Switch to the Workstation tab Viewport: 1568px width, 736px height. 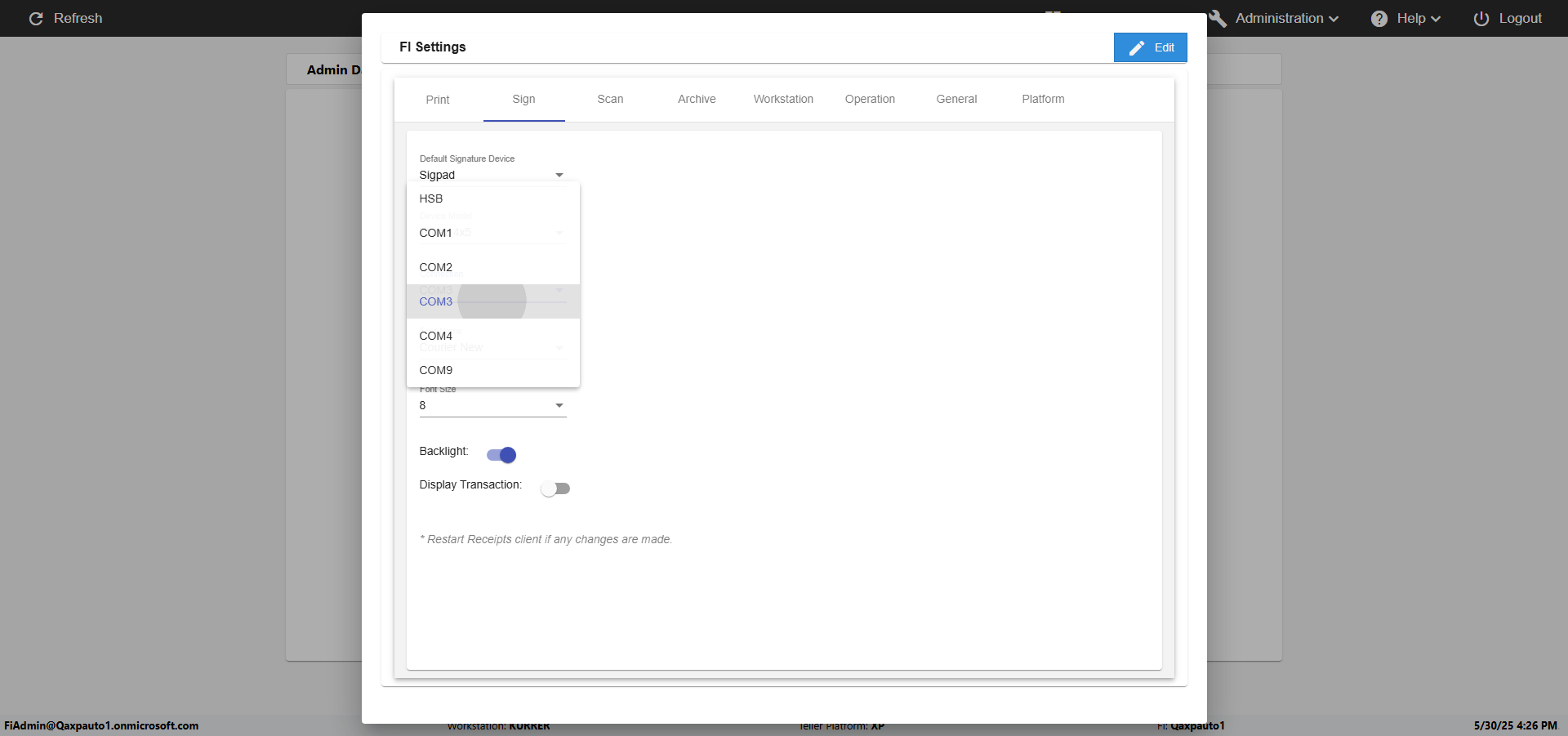tap(783, 100)
